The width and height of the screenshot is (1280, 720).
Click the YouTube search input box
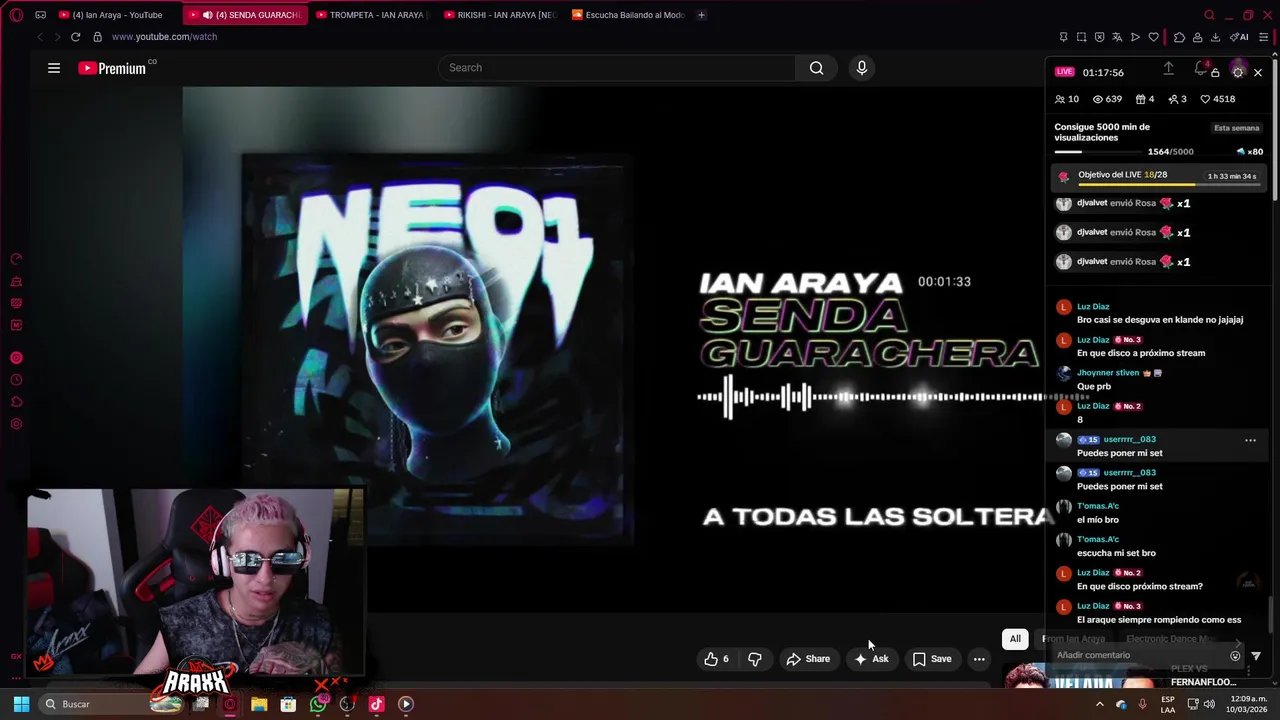point(617,68)
